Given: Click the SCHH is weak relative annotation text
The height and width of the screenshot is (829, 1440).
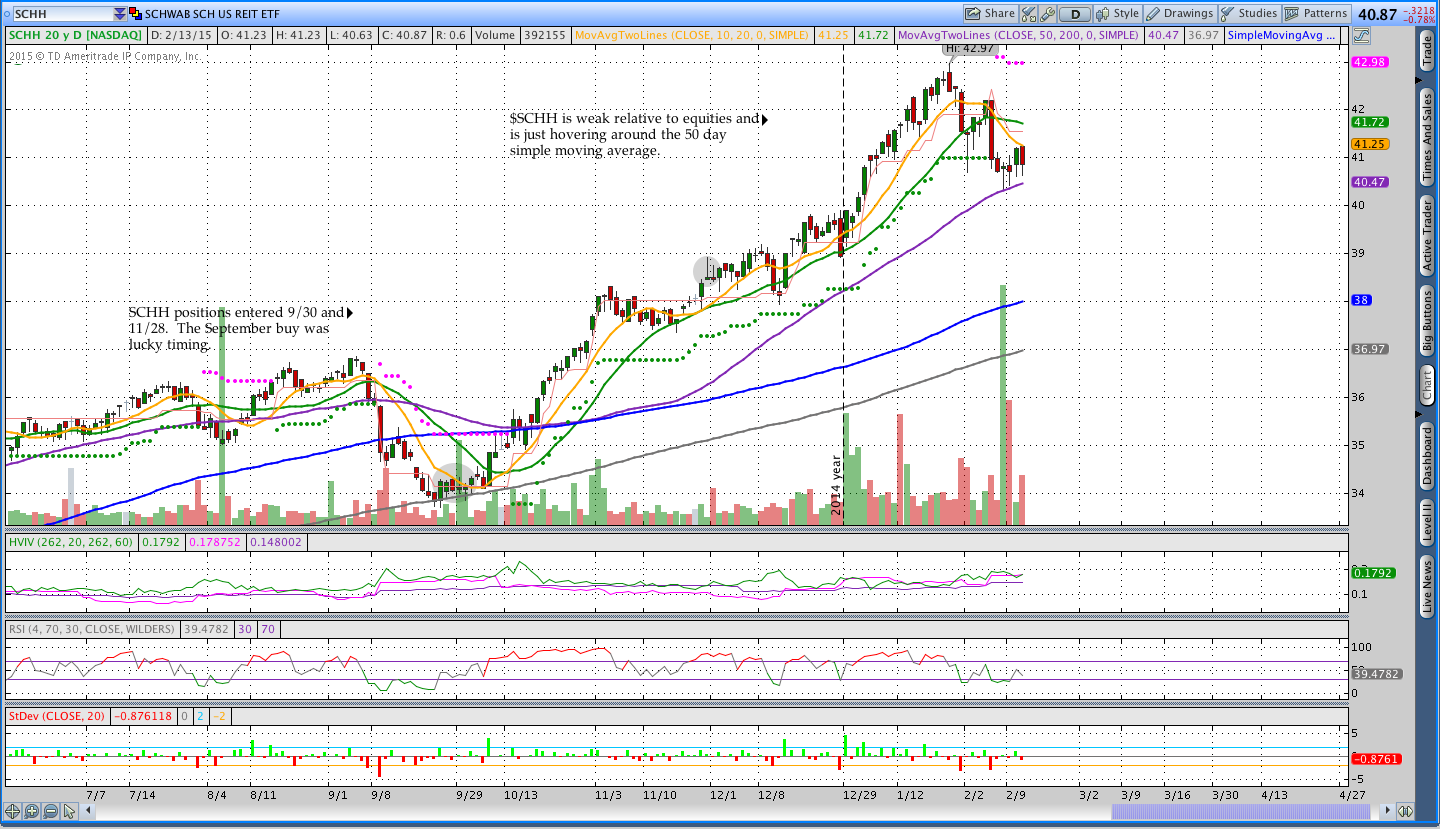Looking at the screenshot, I should click(634, 134).
